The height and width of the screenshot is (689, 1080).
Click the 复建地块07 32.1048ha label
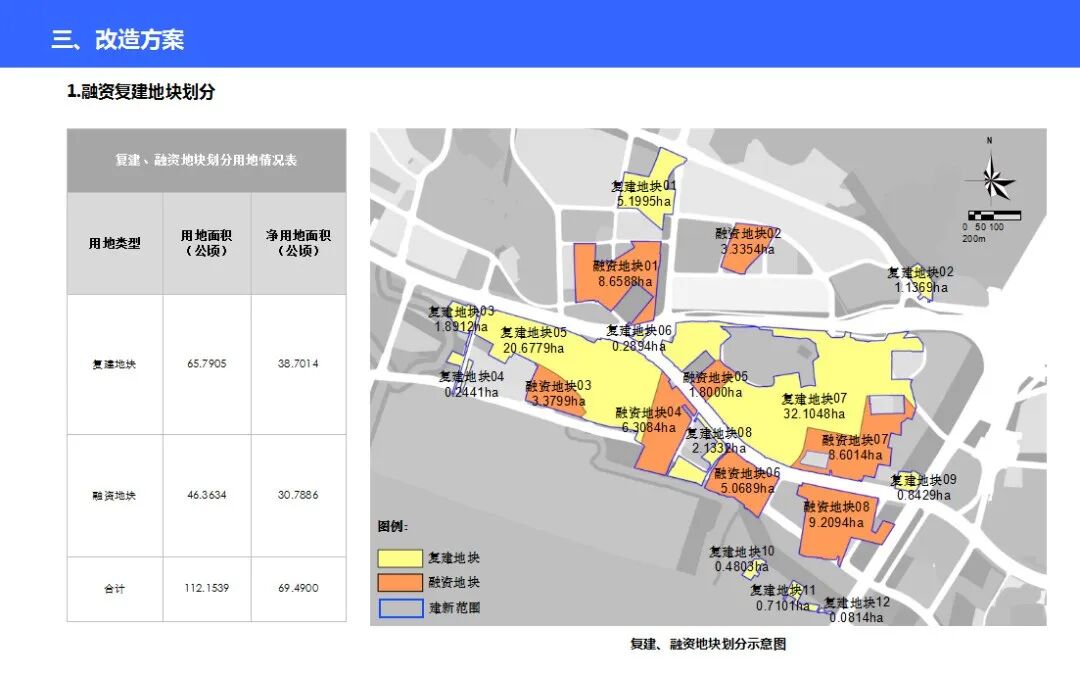[812, 407]
